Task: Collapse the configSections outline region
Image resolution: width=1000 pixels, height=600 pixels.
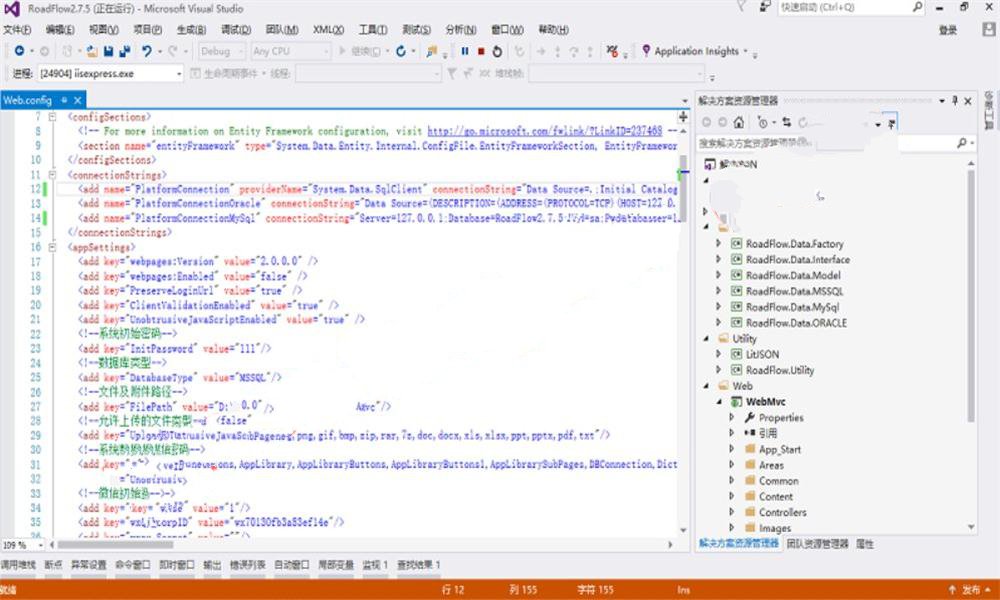Action: pyautogui.click(x=52, y=117)
